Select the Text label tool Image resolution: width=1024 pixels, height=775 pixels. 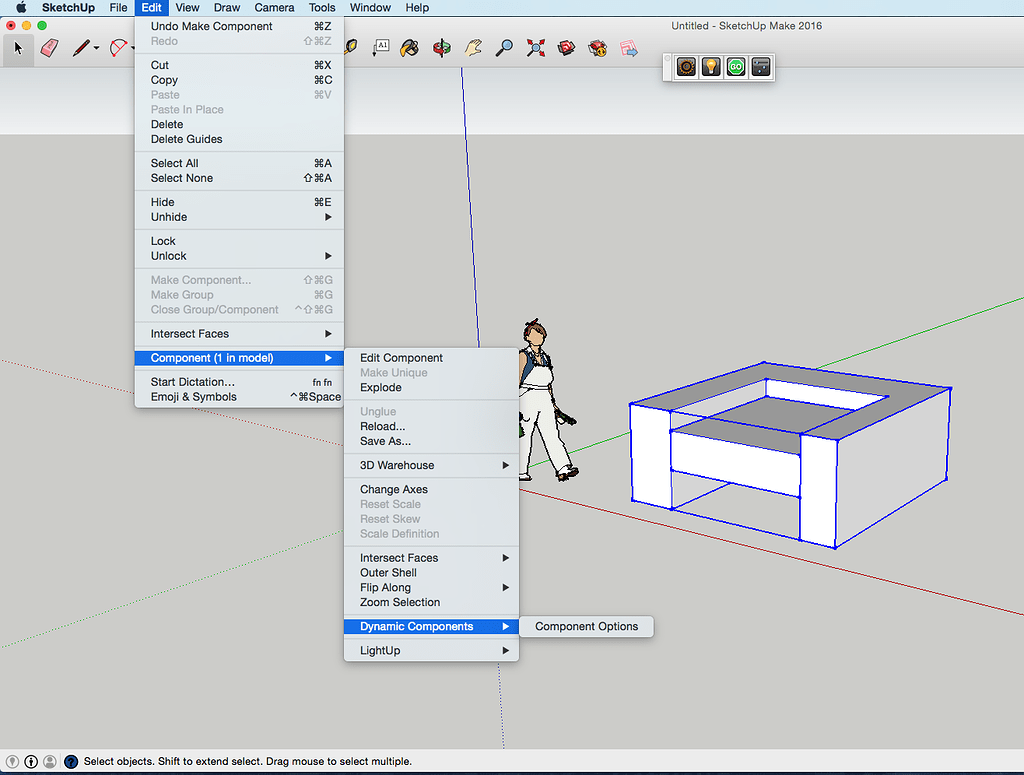point(381,47)
